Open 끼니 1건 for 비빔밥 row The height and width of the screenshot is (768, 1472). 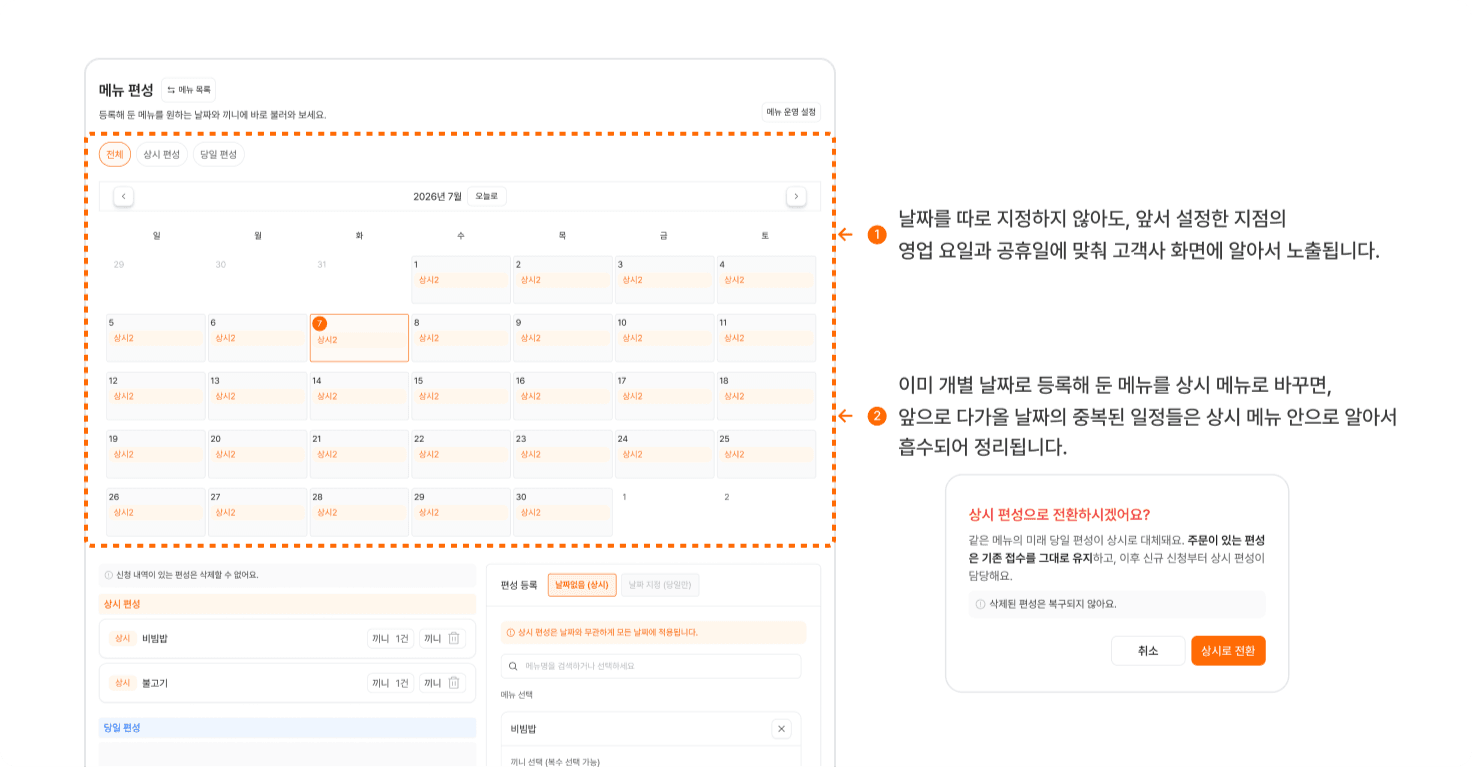tap(390, 638)
